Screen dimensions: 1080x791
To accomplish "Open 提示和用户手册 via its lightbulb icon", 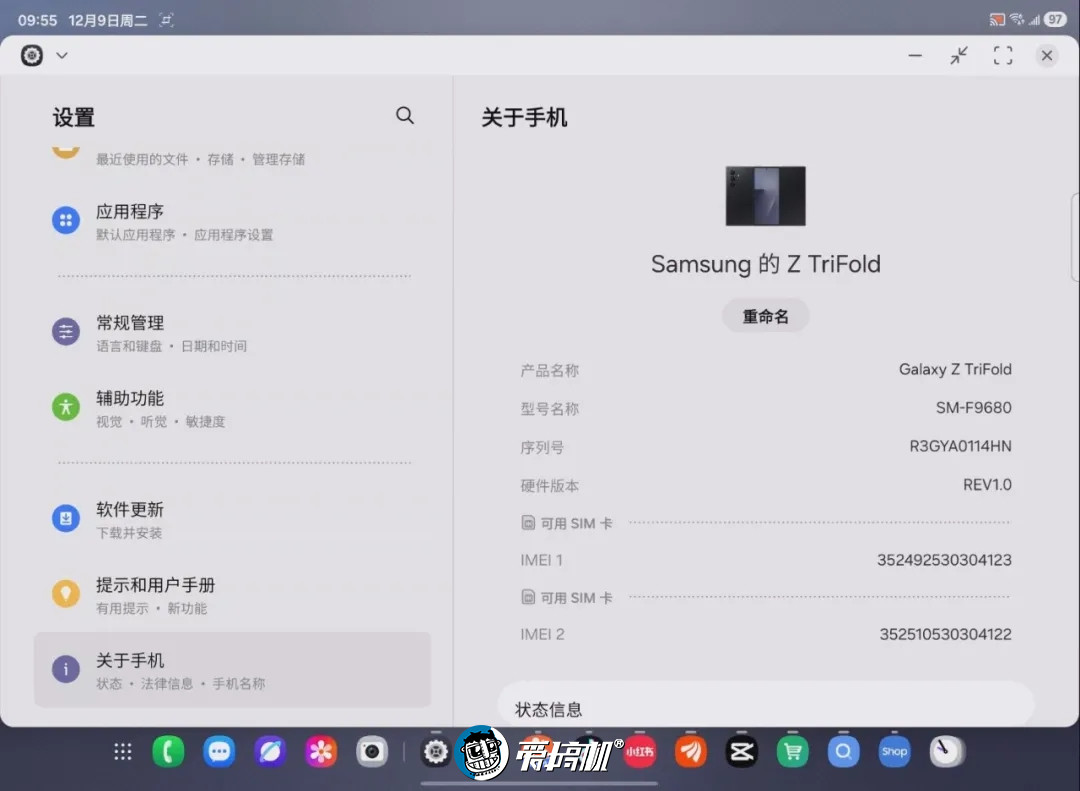I will click(66, 593).
